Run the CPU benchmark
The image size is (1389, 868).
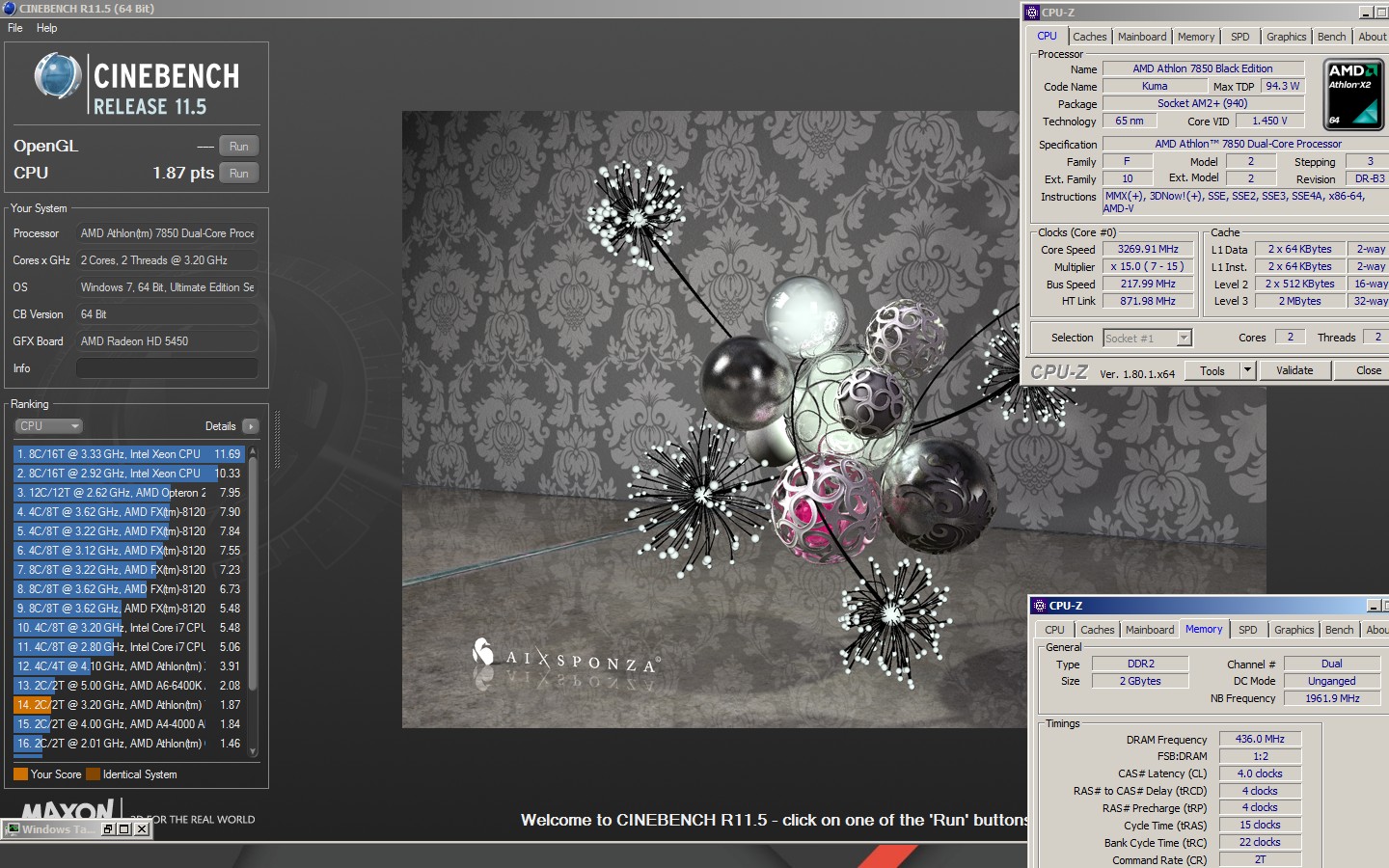click(x=239, y=174)
